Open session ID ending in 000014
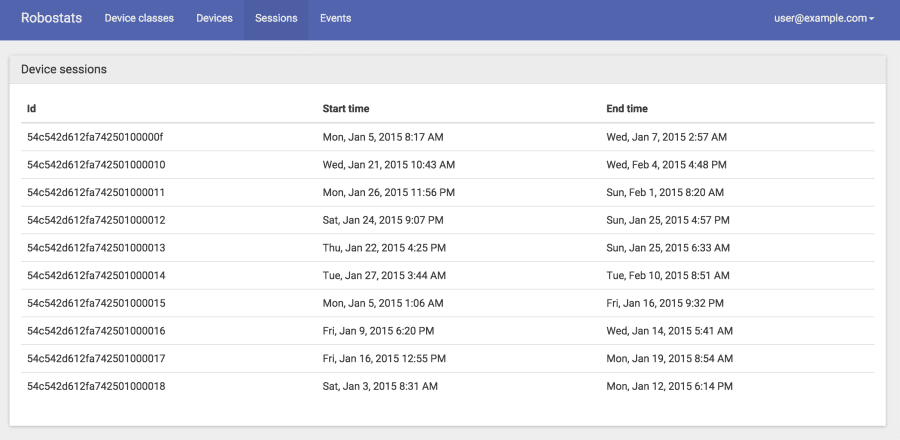Image resolution: width=900 pixels, height=440 pixels. click(x=96, y=275)
